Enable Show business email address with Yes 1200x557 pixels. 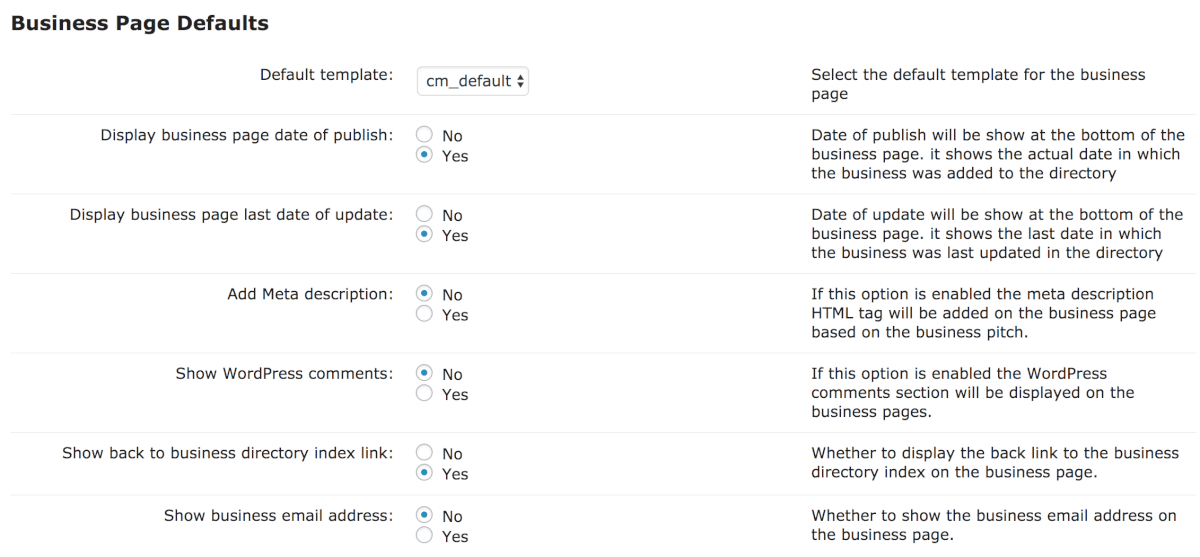pyautogui.click(x=424, y=536)
